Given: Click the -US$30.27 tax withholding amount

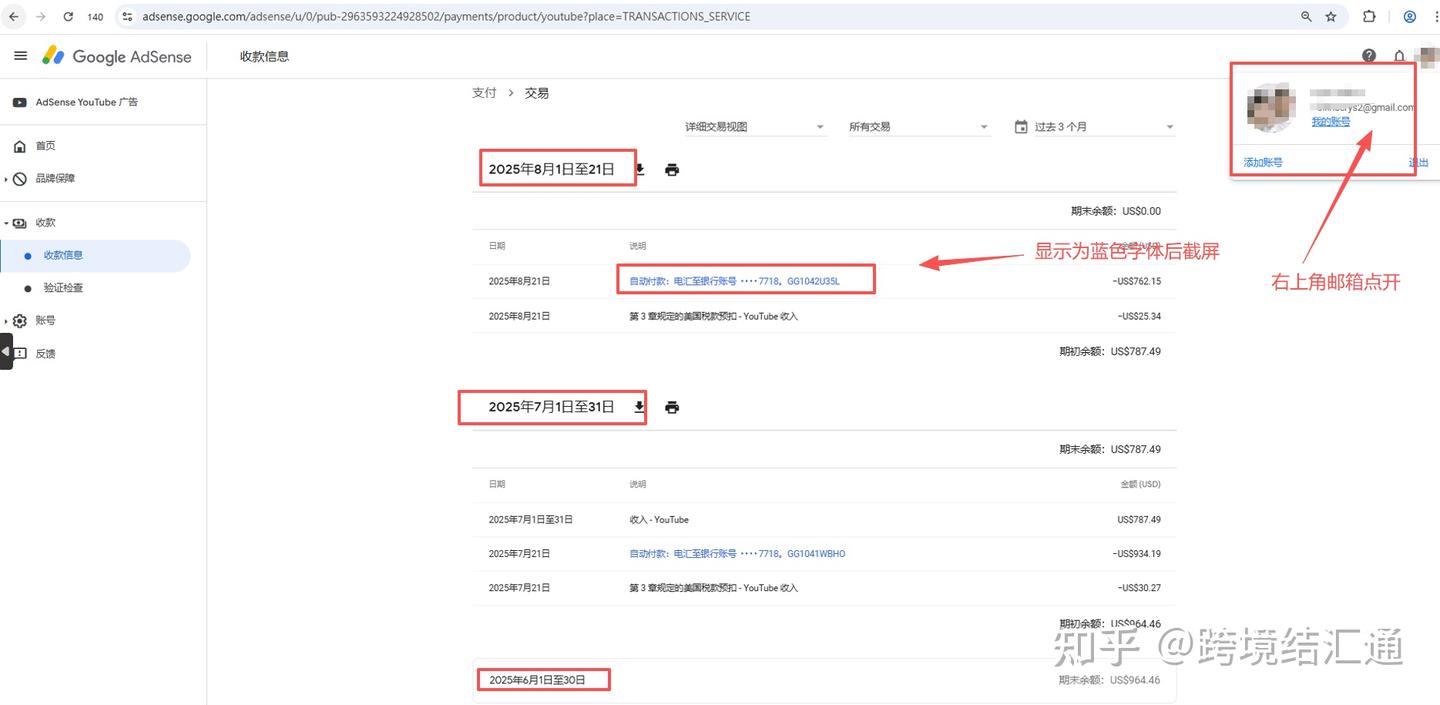Looking at the screenshot, I should [1141, 587].
